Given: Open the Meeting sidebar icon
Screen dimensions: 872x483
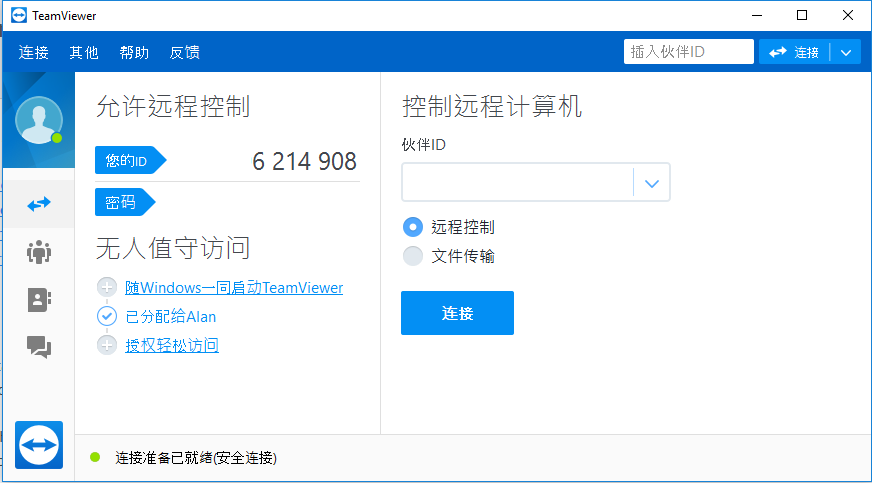Looking at the screenshot, I should [x=39, y=252].
